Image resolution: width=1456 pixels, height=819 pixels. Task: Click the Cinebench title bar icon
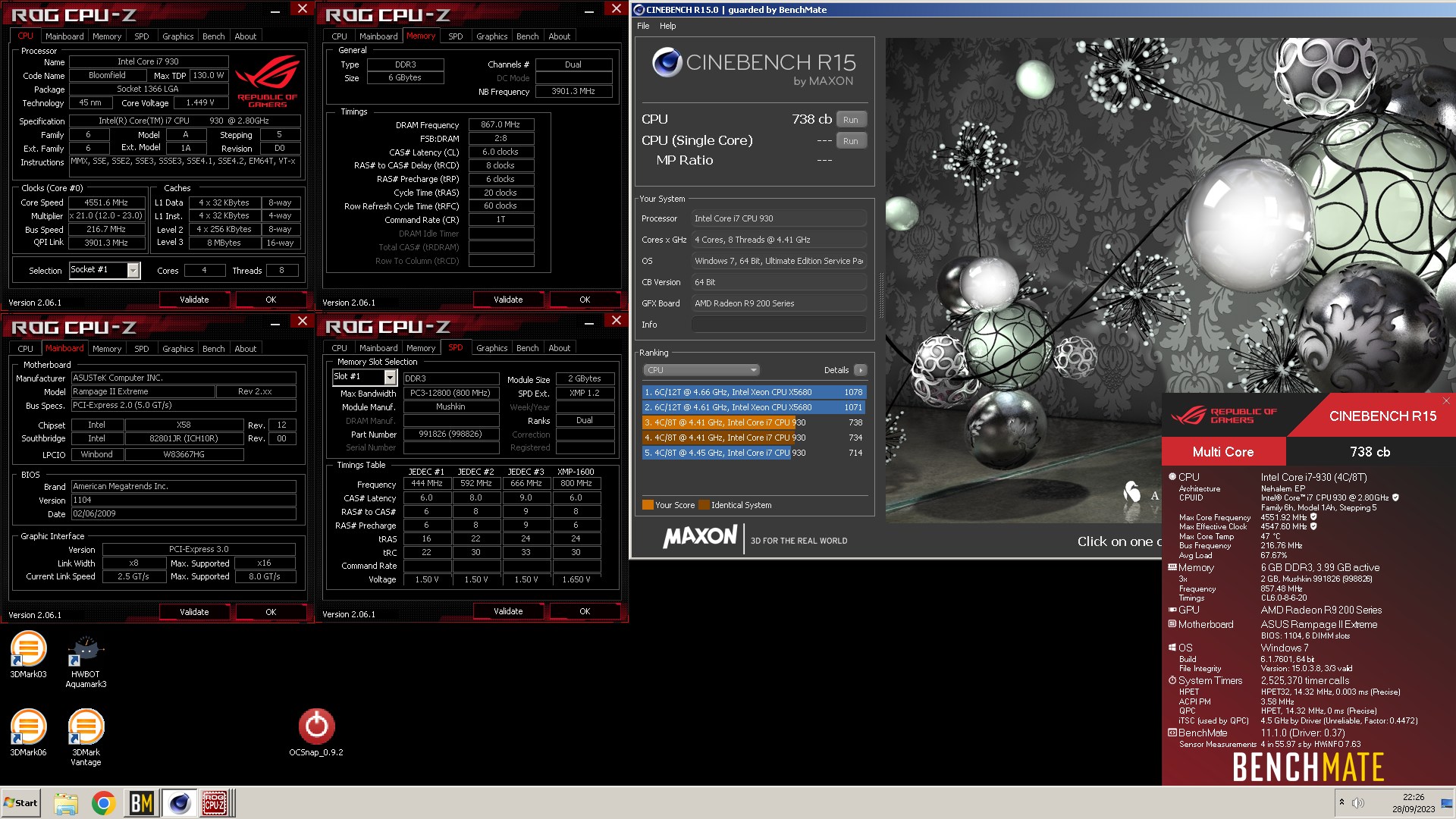(639, 10)
